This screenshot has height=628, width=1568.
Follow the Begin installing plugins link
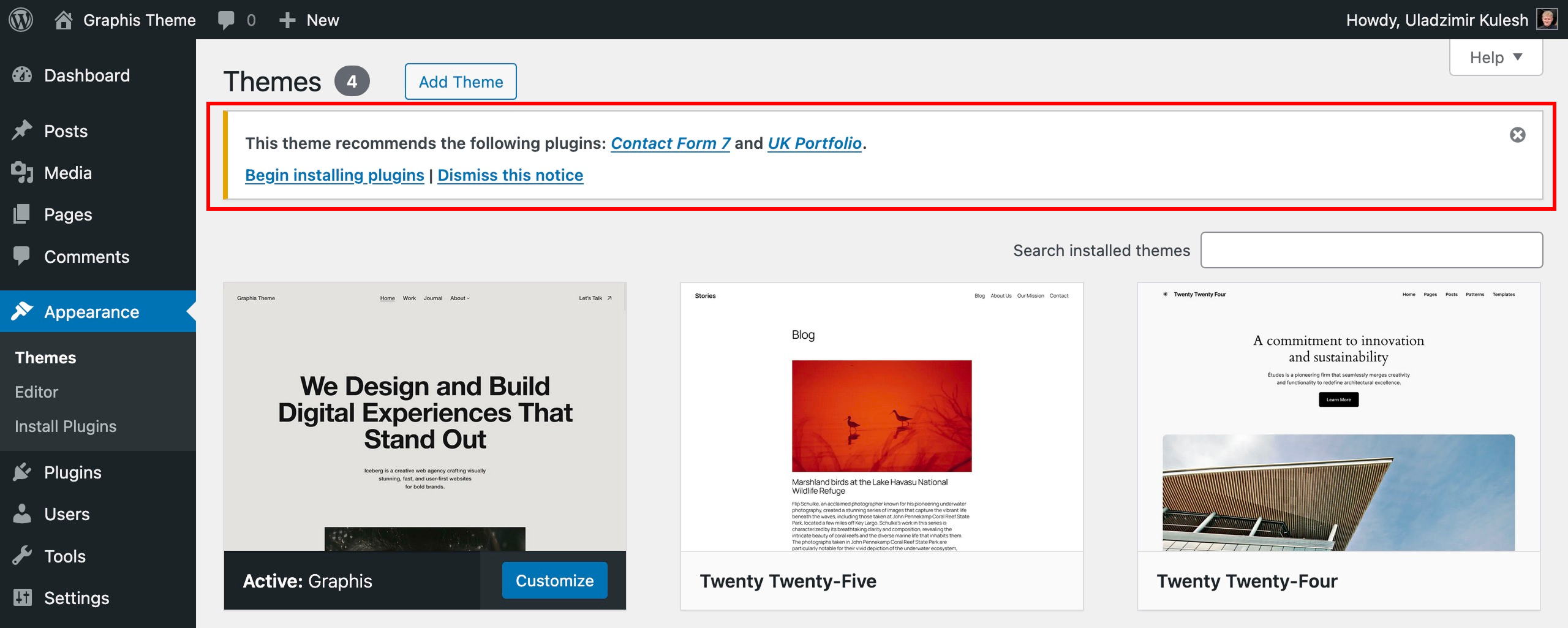334,175
